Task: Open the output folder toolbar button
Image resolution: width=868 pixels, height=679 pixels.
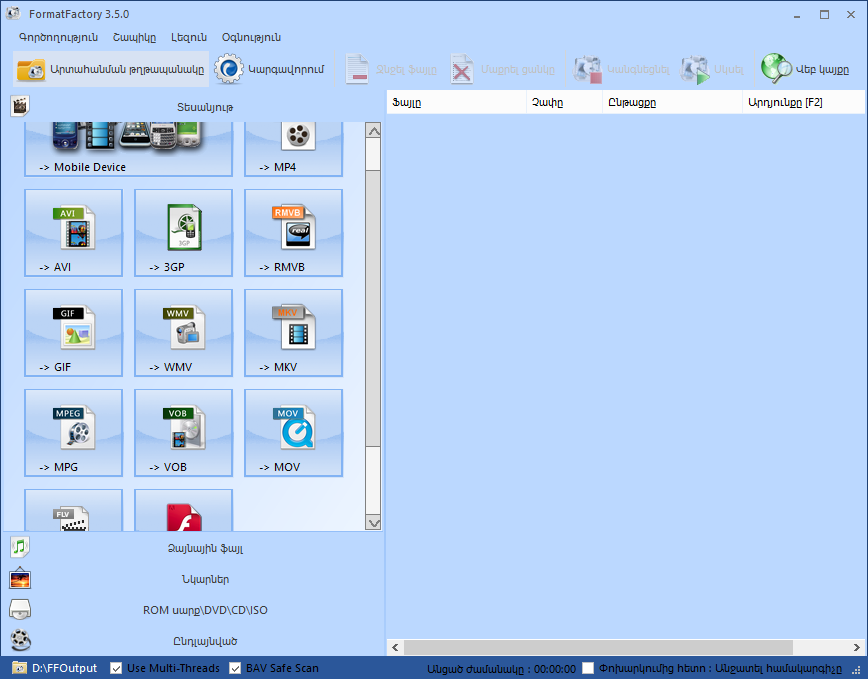Action: (x=111, y=69)
